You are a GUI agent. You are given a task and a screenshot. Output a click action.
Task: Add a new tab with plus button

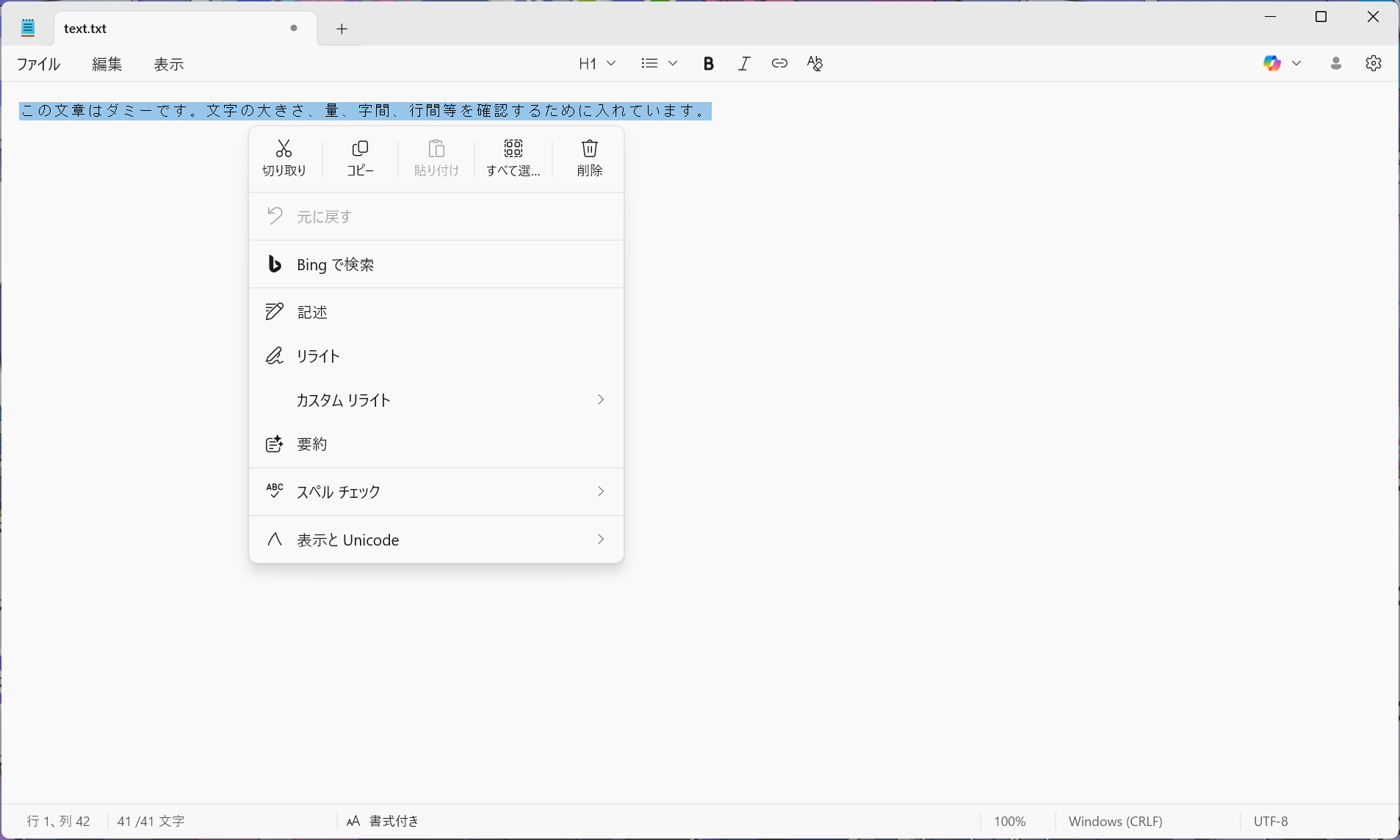pyautogui.click(x=342, y=29)
